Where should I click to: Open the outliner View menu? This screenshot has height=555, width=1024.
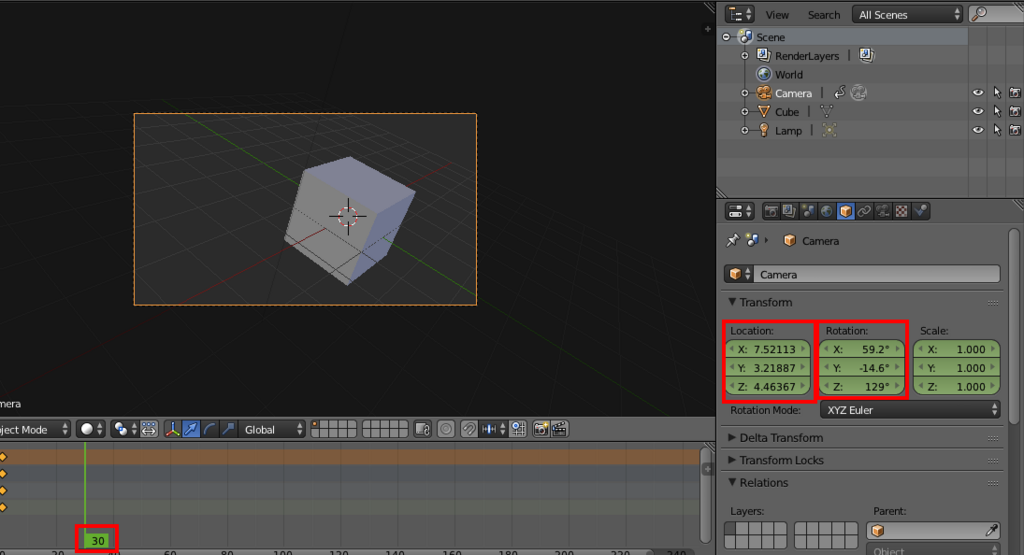tap(777, 15)
